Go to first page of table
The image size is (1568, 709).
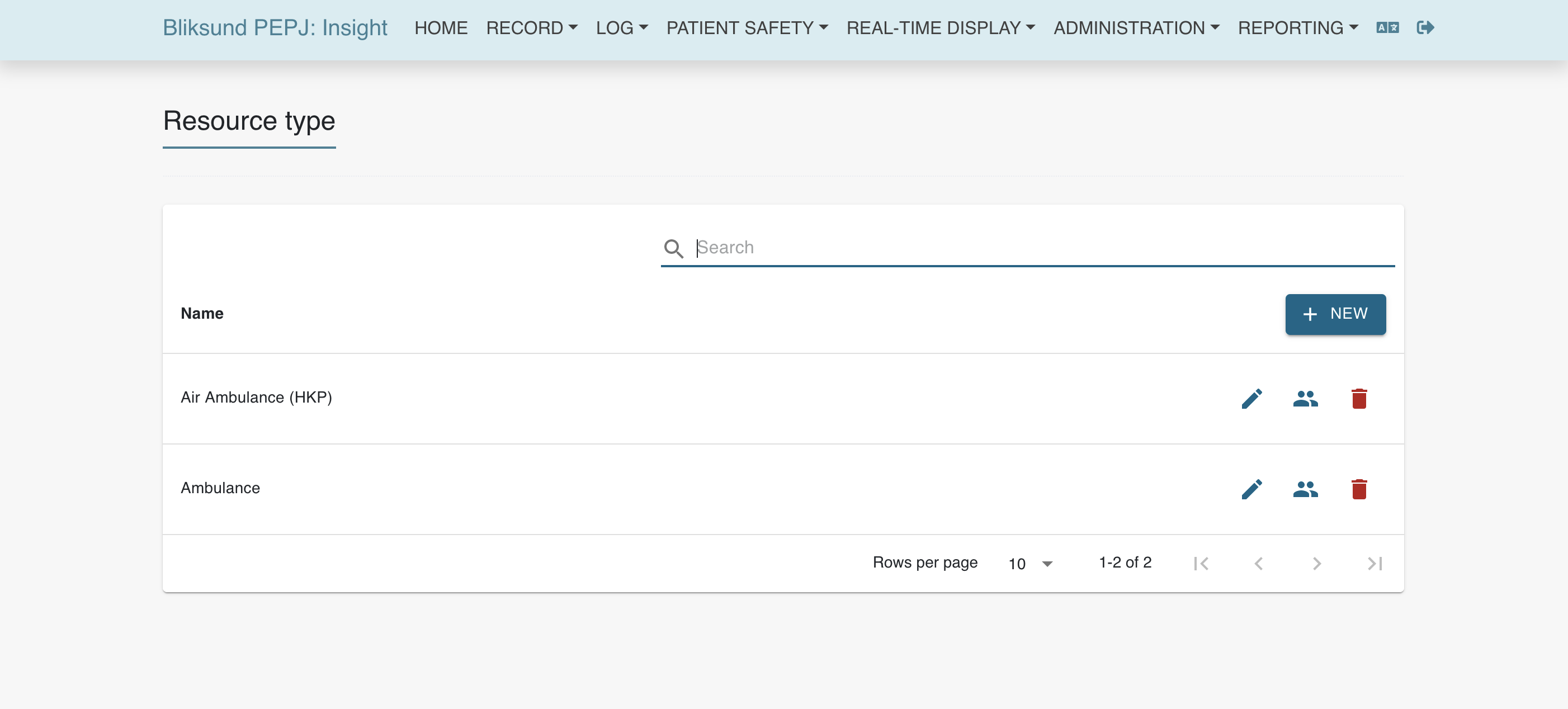(1201, 564)
